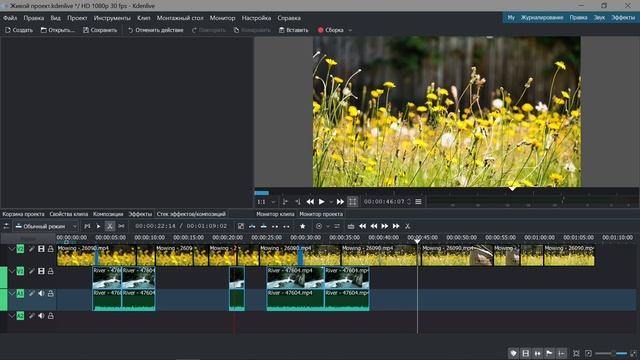Collapse track V1 with chevron
Screen dimensions: 640x360
(x=11, y=271)
